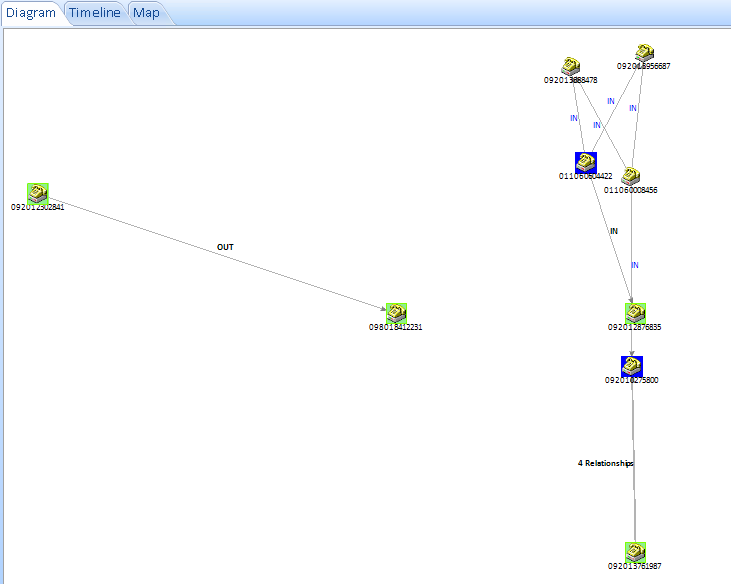Click the bold dark IN link label
The height and width of the screenshot is (584, 731).
(614, 231)
